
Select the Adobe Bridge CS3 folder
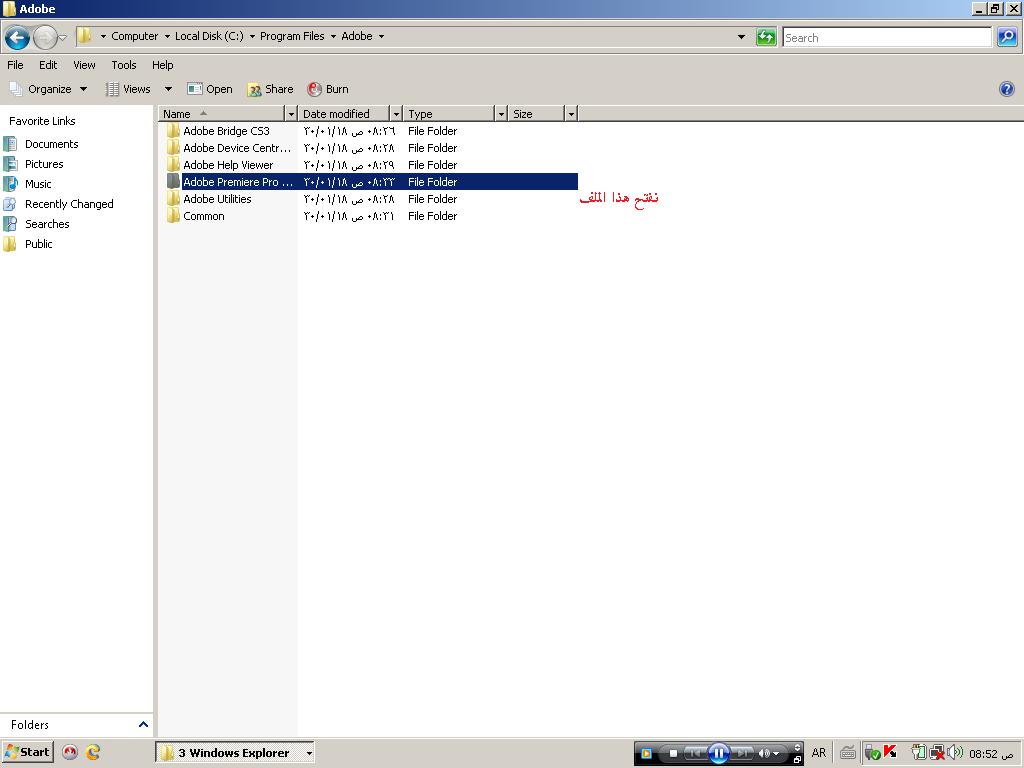(x=226, y=131)
